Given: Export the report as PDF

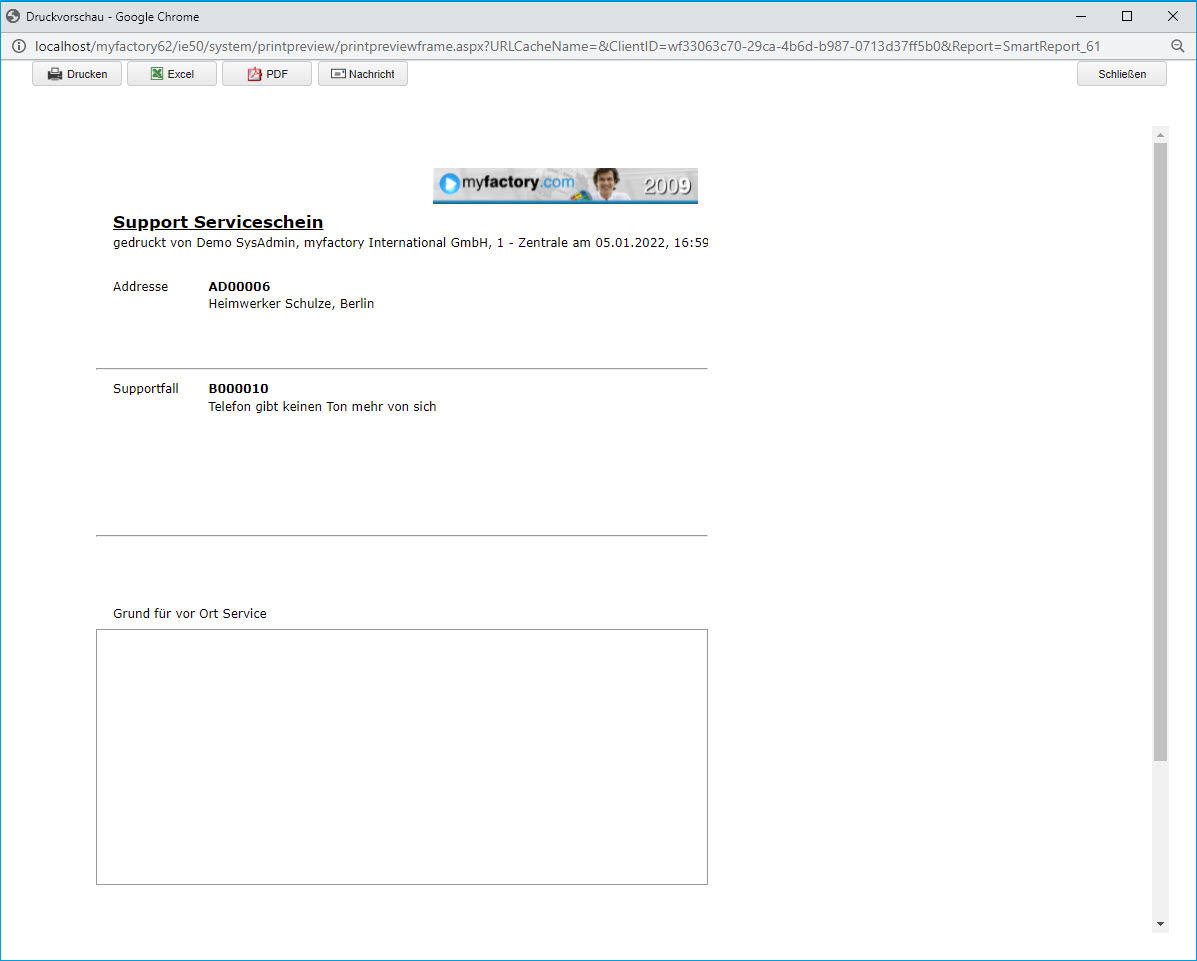Looking at the screenshot, I should (266, 74).
